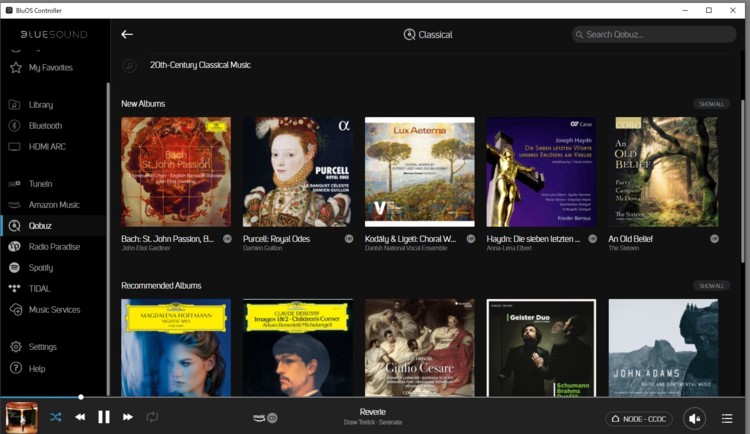This screenshot has width=750, height=434.
Task: Click the Amazon Music quality badge
Action: [x=265, y=418]
